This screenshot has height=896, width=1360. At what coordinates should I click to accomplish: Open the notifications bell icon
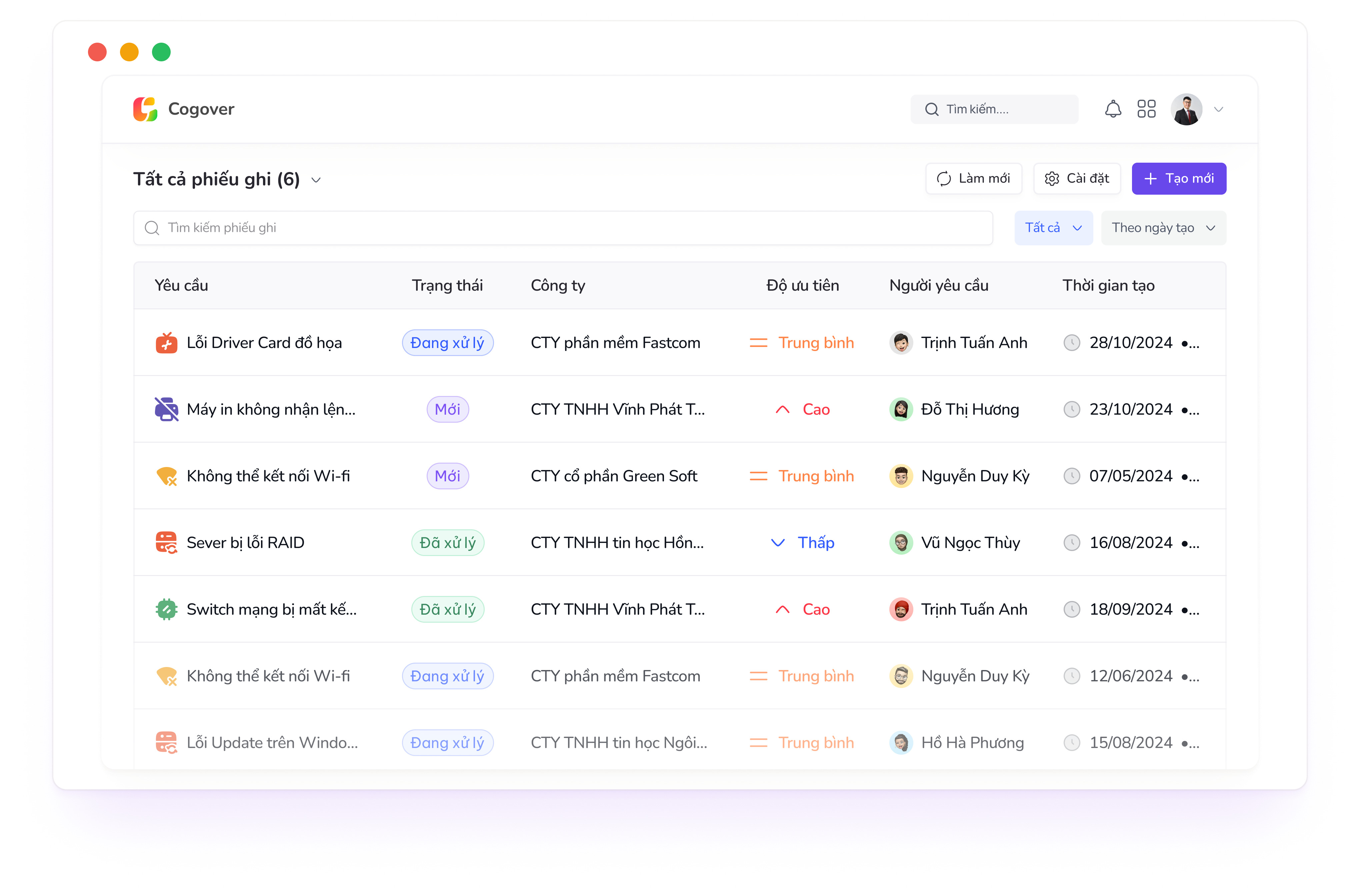(x=1113, y=109)
